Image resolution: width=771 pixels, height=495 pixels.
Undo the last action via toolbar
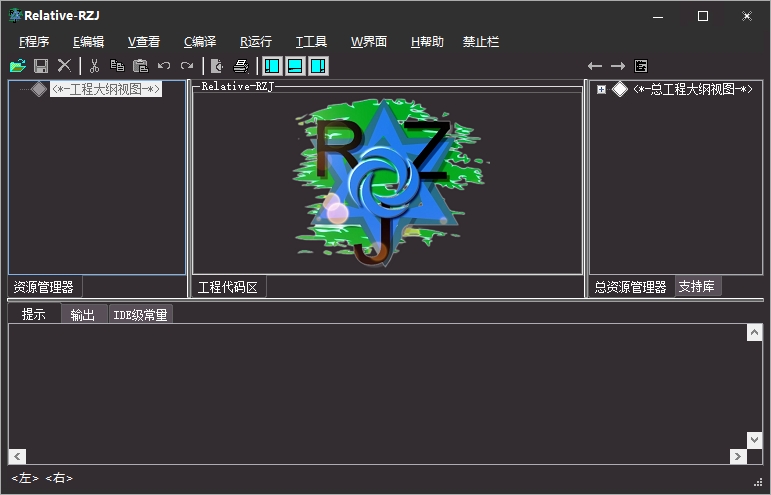tap(164, 65)
